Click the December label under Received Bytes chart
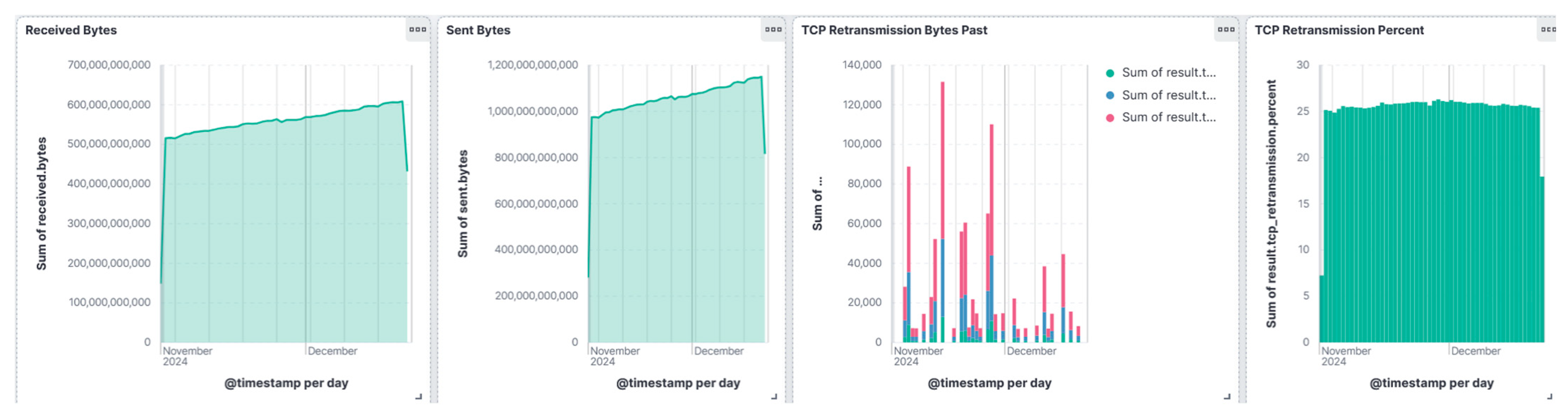1568x418 pixels. (x=332, y=351)
